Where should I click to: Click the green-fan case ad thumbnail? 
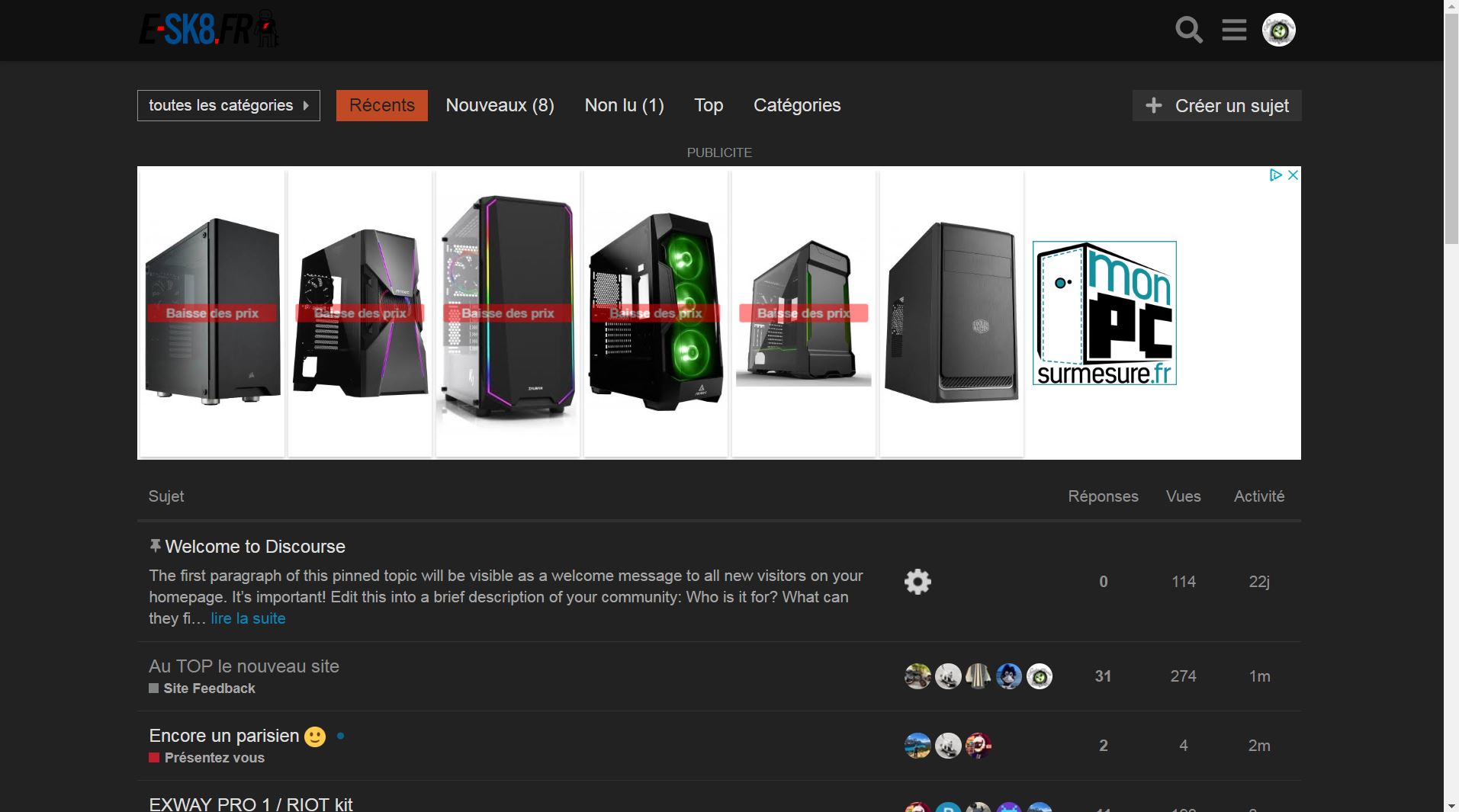pyautogui.click(x=656, y=313)
